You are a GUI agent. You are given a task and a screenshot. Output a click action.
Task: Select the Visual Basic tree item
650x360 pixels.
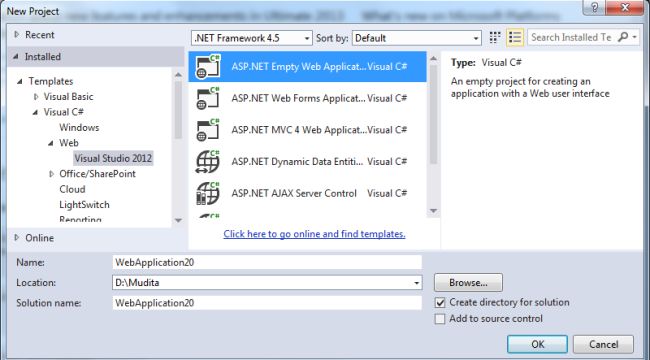click(x=68, y=97)
